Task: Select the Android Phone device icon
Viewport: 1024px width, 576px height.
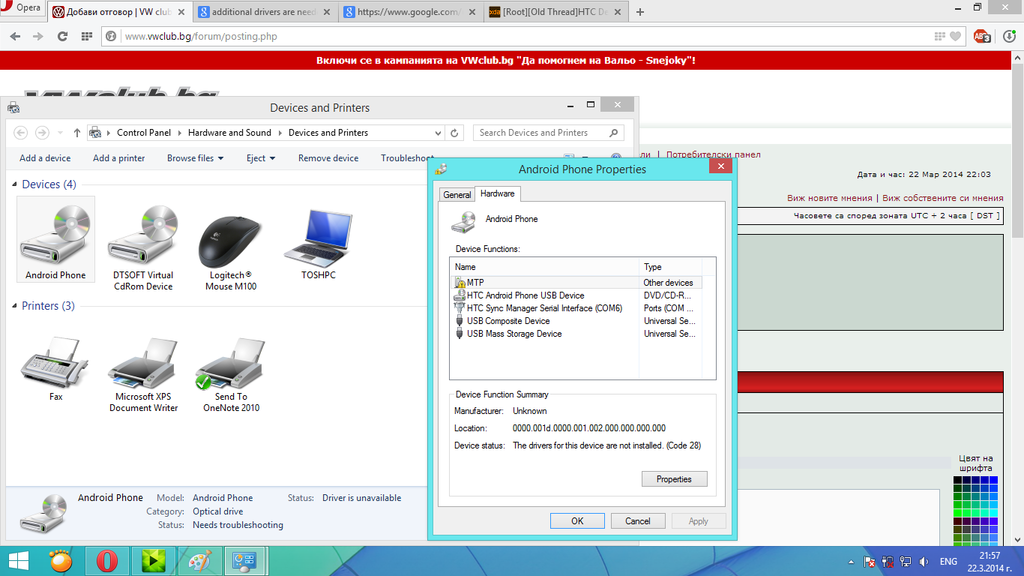Action: (x=56, y=240)
